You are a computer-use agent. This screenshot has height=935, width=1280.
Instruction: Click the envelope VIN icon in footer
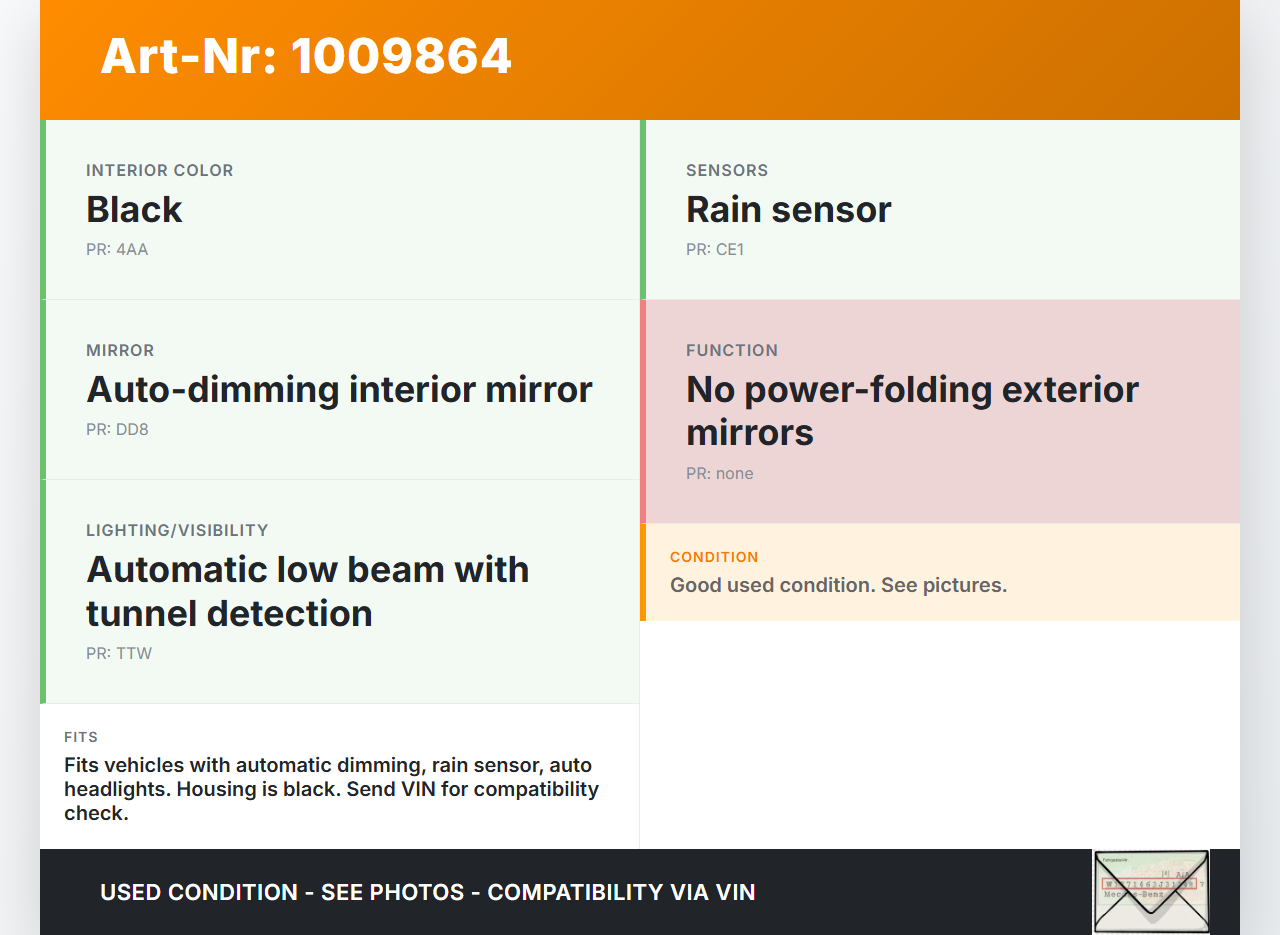(x=1151, y=891)
